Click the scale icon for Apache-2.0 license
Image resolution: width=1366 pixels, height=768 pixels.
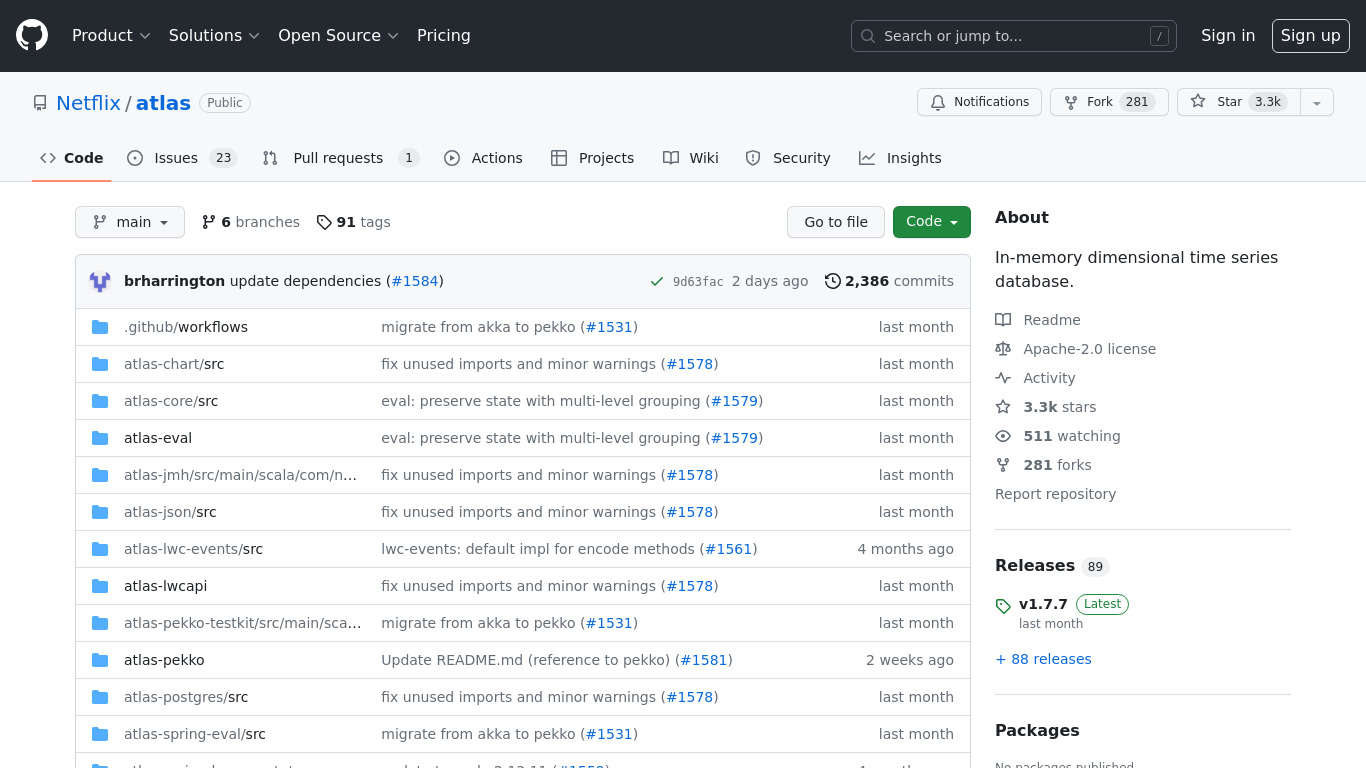coord(1003,349)
